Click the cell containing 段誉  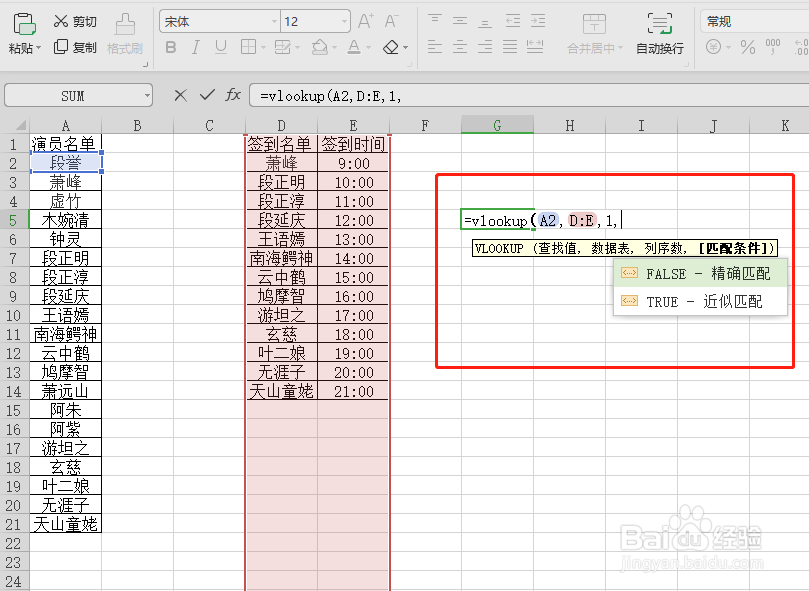66,163
